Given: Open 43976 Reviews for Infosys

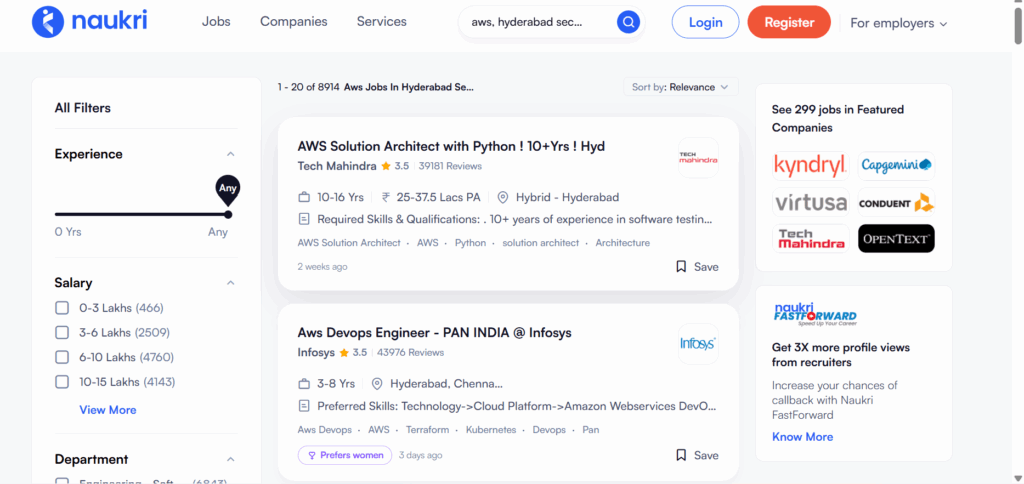Looking at the screenshot, I should point(410,353).
